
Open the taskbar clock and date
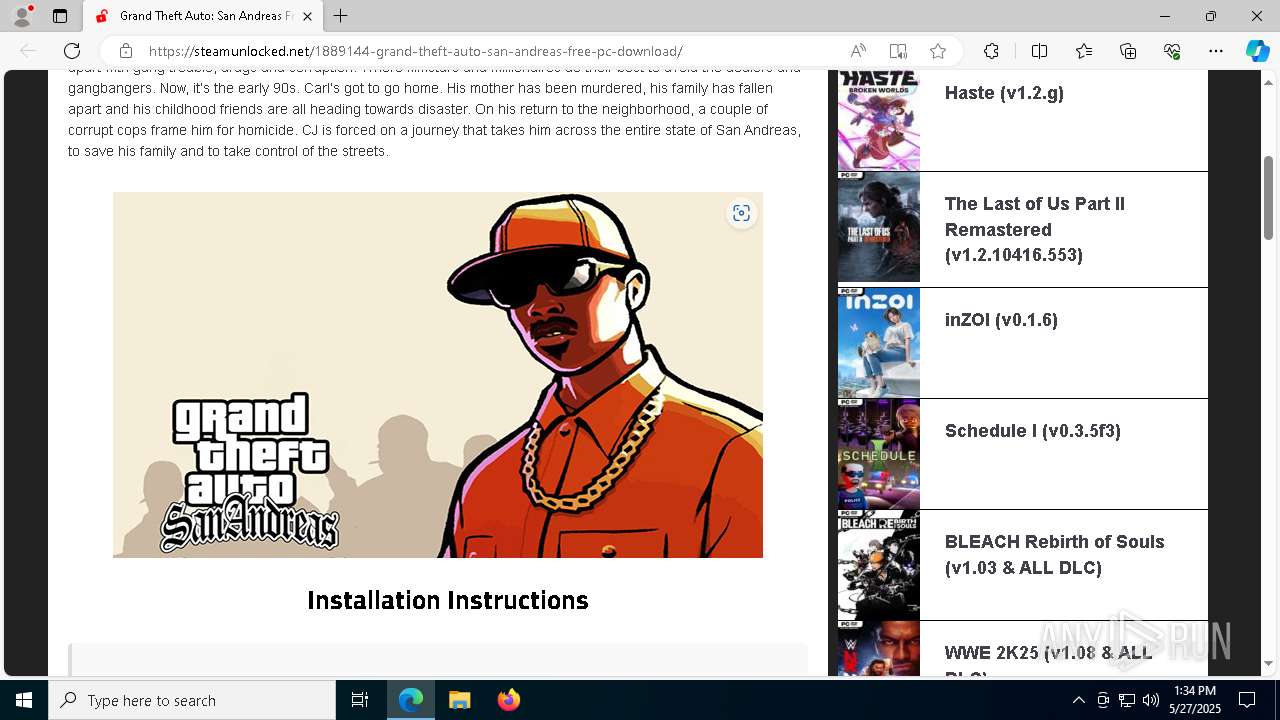click(1195, 700)
